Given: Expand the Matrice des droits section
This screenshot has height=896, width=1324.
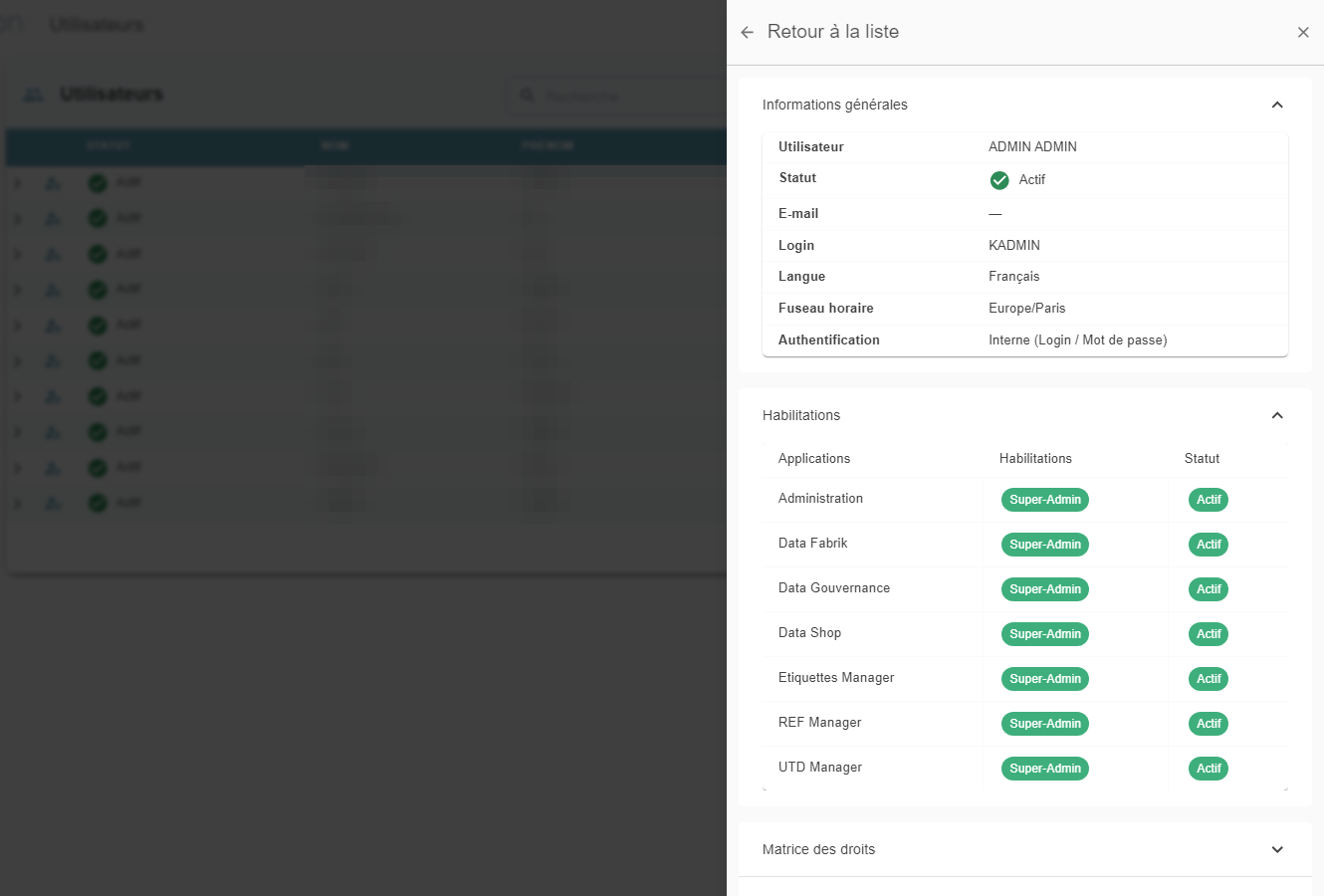Looking at the screenshot, I should [x=1277, y=849].
